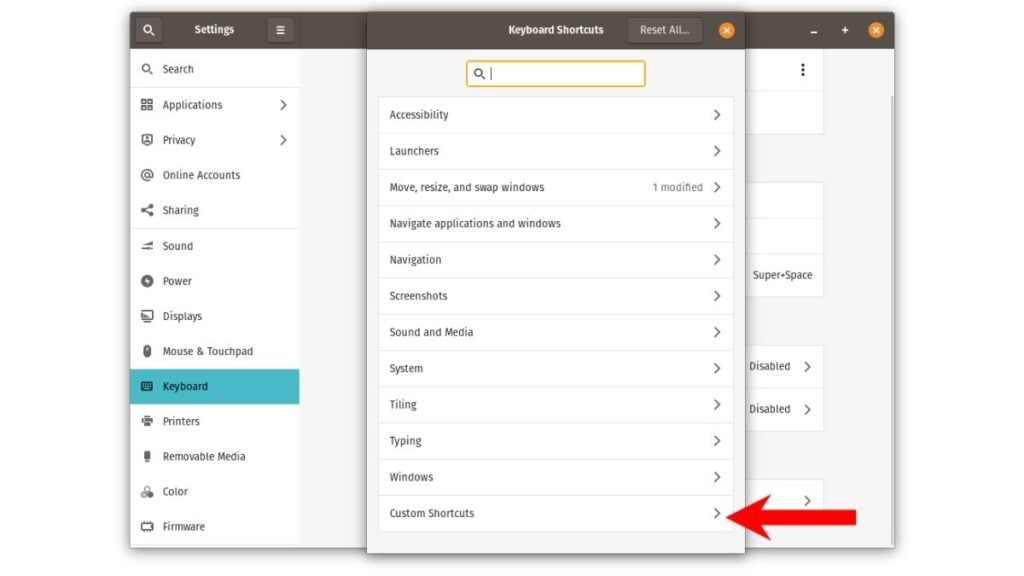Image resolution: width=1024 pixels, height=576 pixels.
Task: Click the three-dot menu icon
Action: [802, 70]
